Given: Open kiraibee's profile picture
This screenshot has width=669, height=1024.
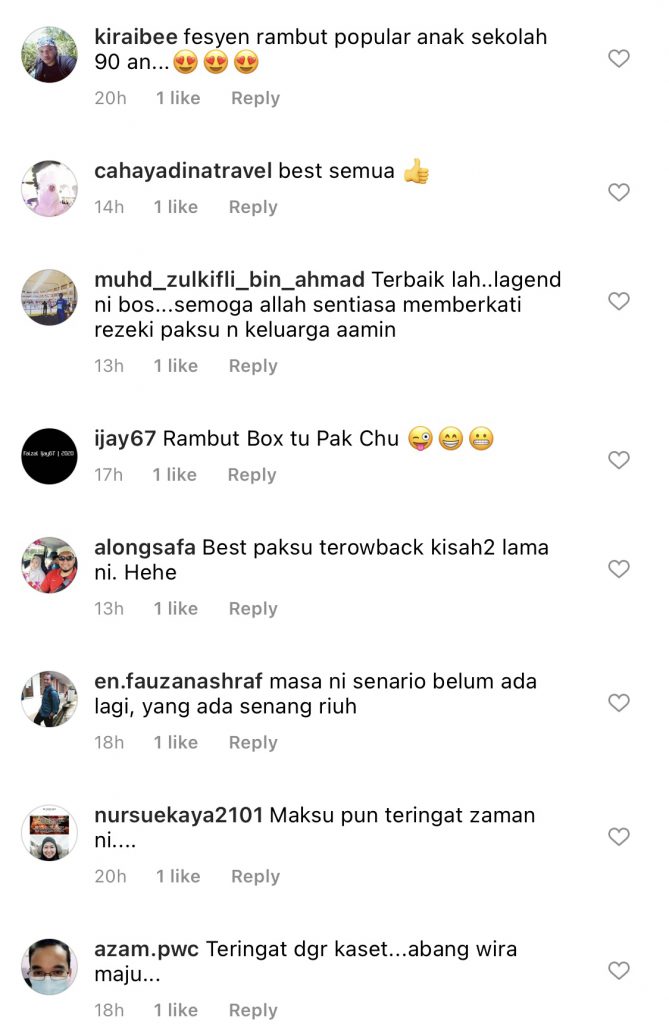Looking at the screenshot, I should (x=50, y=55).
